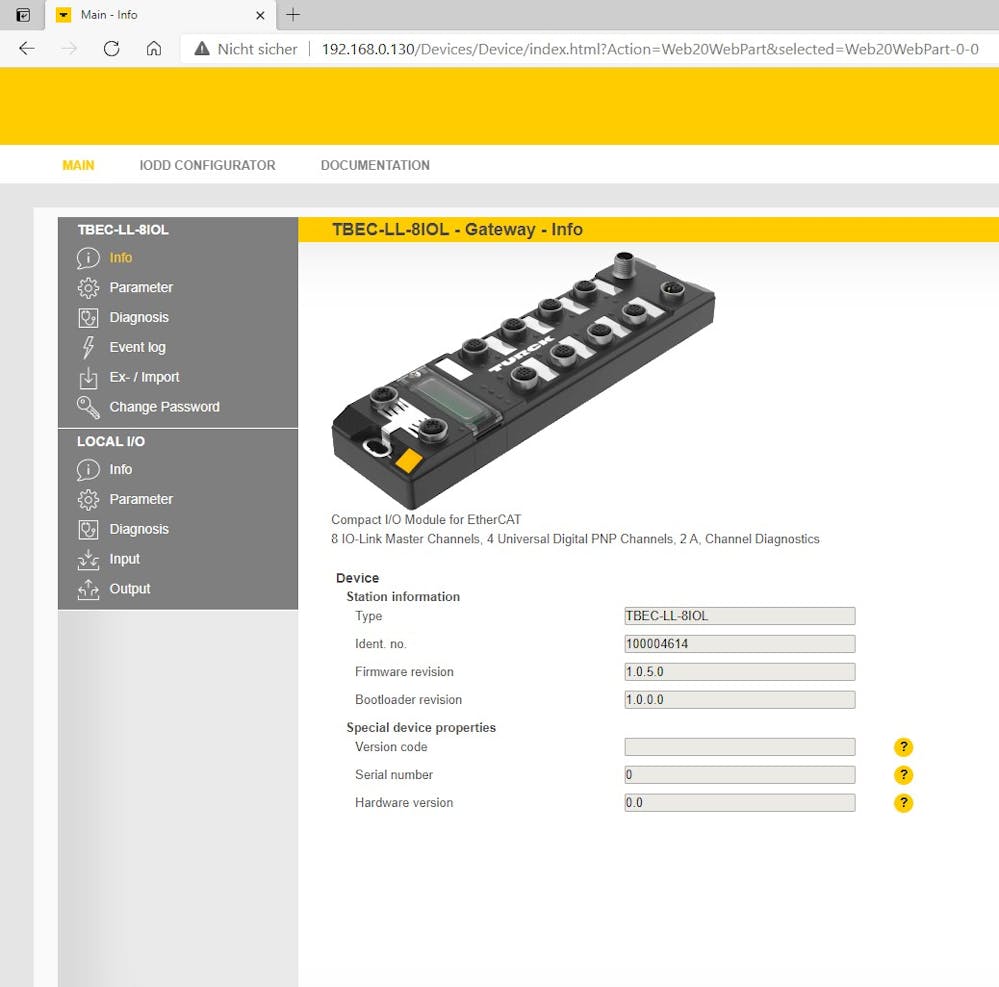Click the 'TBEC-LL-8IOL - Gateway - Info' page title
999x987 pixels.
click(x=457, y=229)
